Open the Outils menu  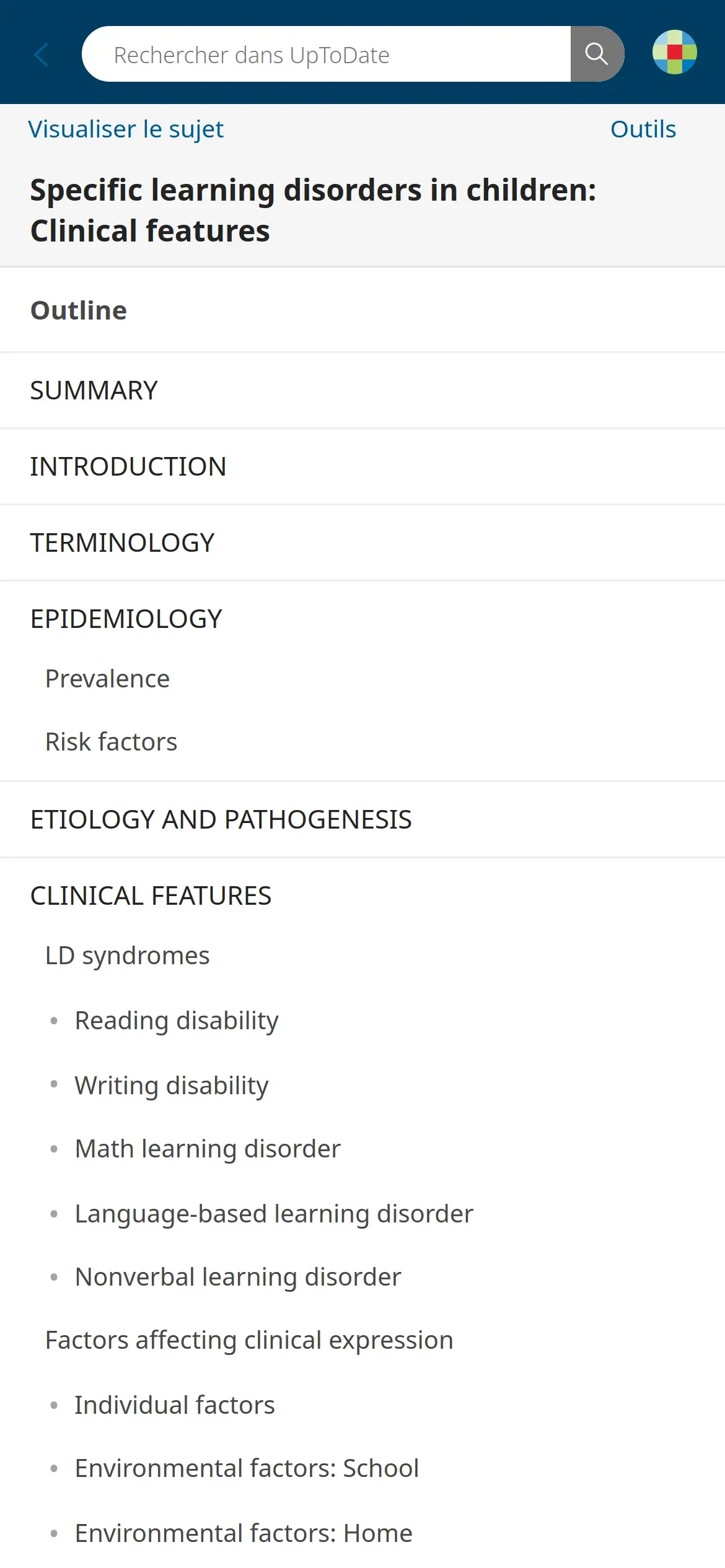click(643, 129)
